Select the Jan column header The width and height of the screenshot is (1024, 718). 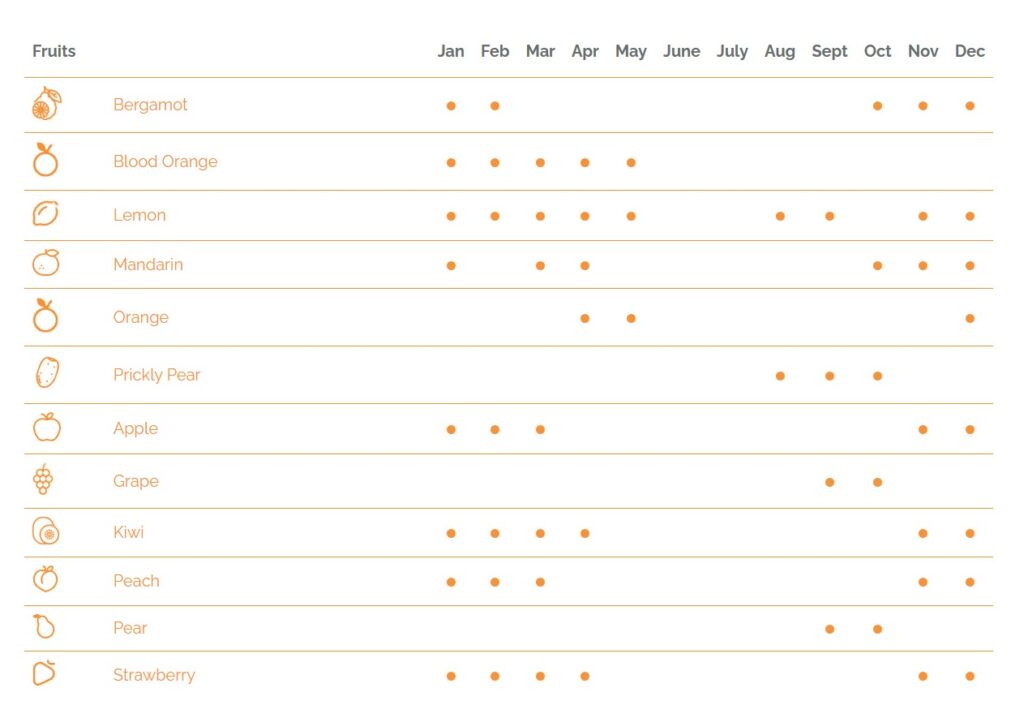(x=451, y=51)
